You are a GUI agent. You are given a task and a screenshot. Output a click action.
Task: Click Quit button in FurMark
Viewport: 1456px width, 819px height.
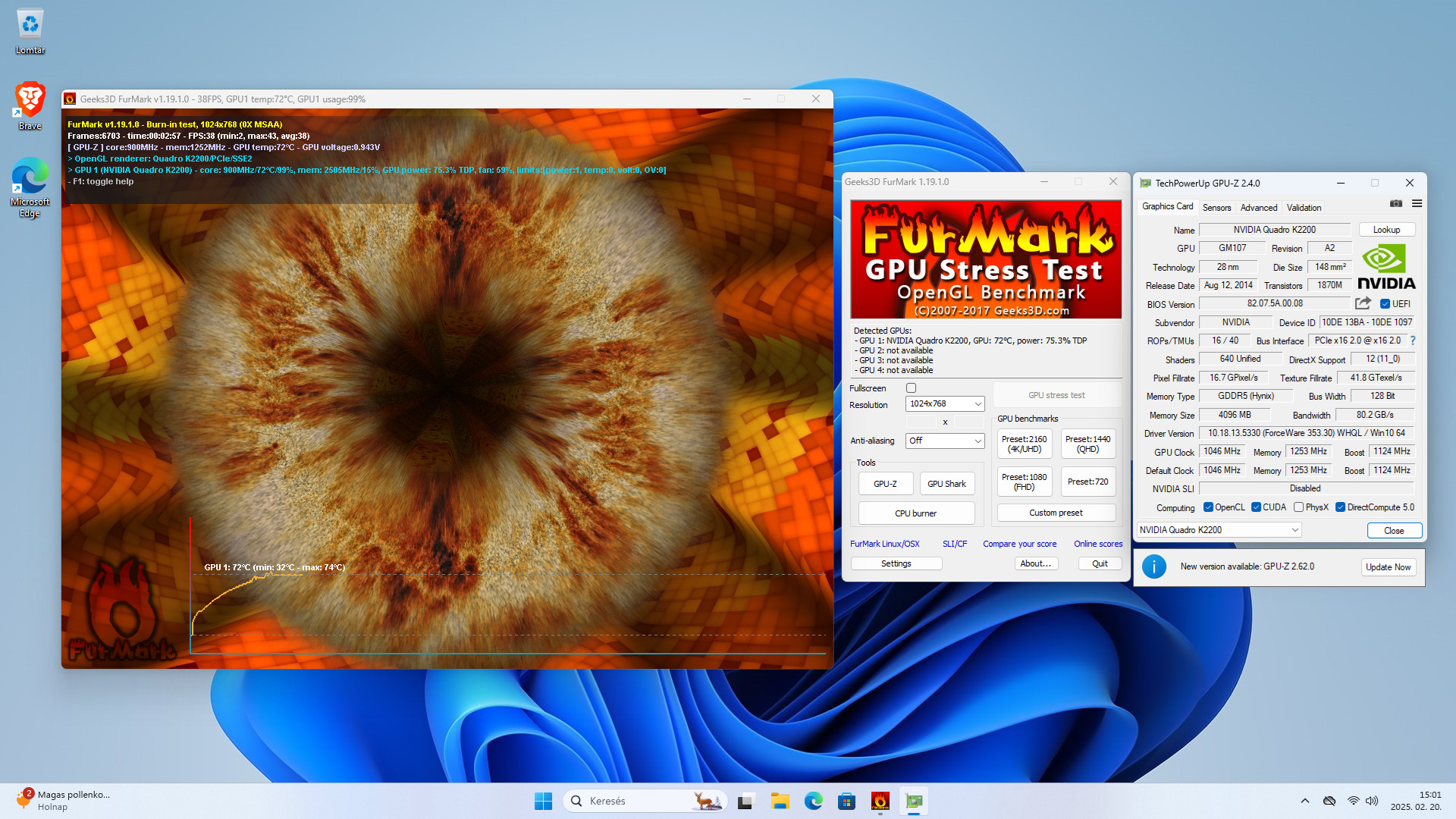[x=1100, y=563]
